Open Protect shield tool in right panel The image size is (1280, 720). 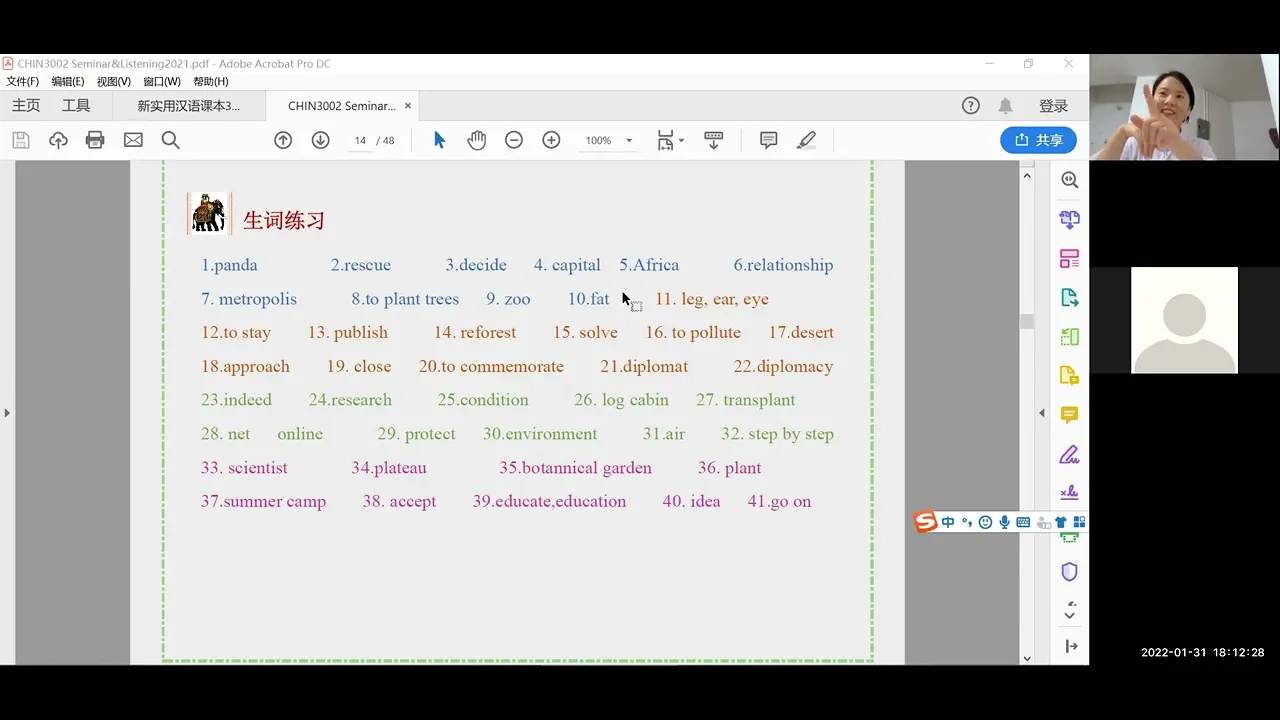click(1069, 572)
